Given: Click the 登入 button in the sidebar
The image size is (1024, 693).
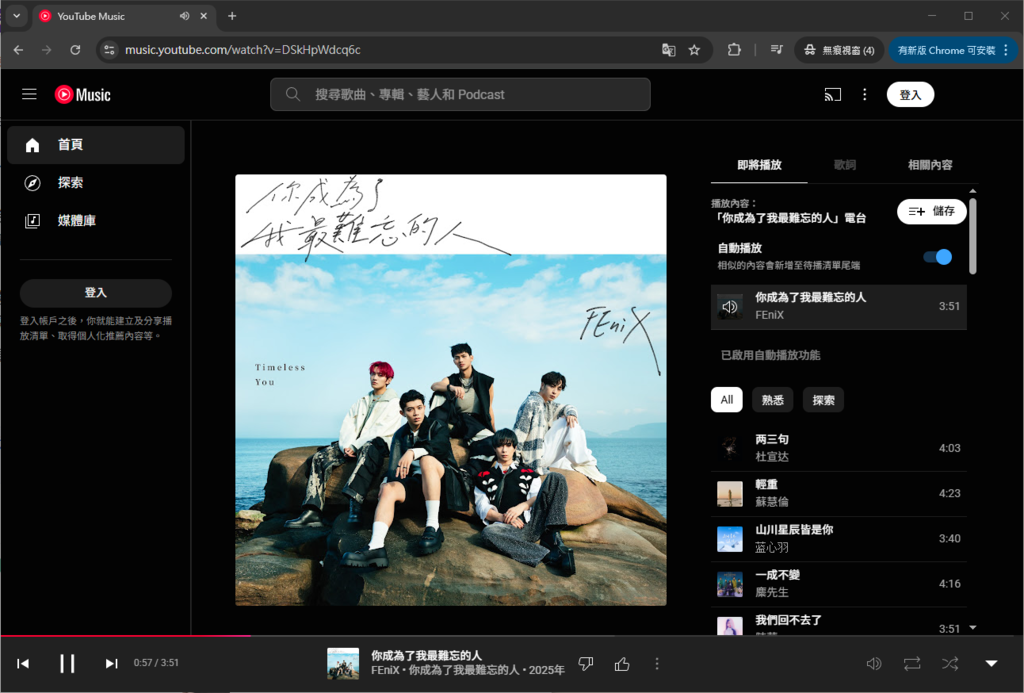Looking at the screenshot, I should pyautogui.click(x=96, y=293).
